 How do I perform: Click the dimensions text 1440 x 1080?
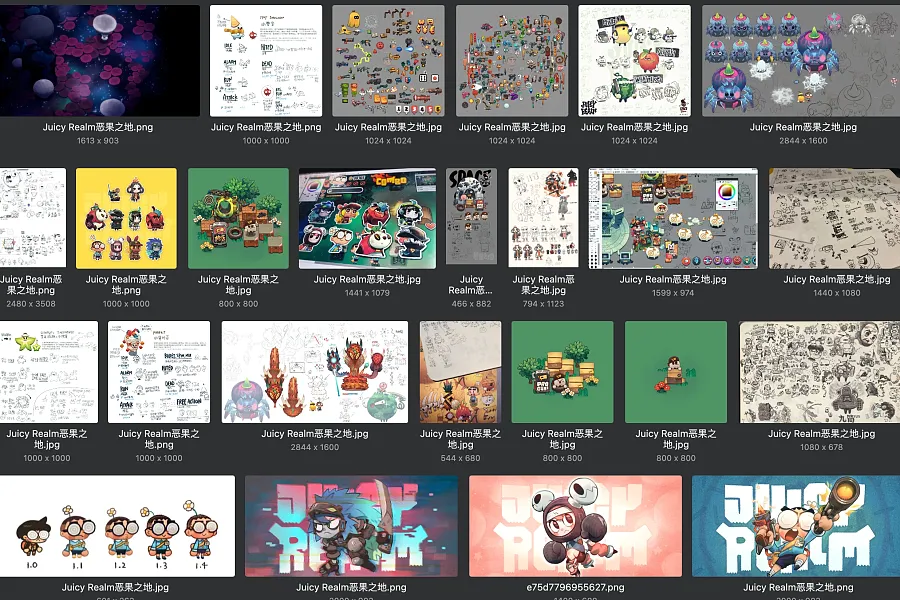pos(837,293)
